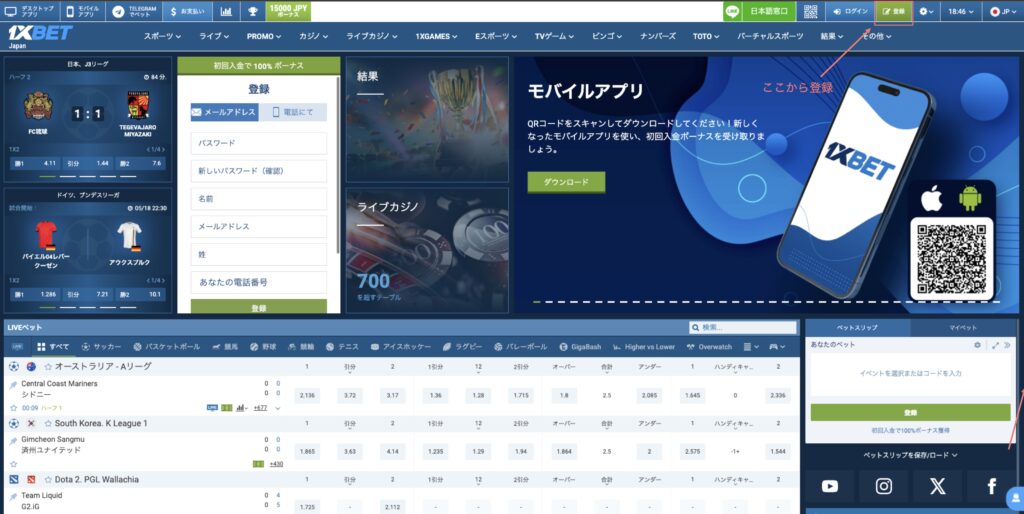This screenshot has width=1024, height=514.
Task: Pin the Gimcheon Sangmu match
Action: coord(13,442)
